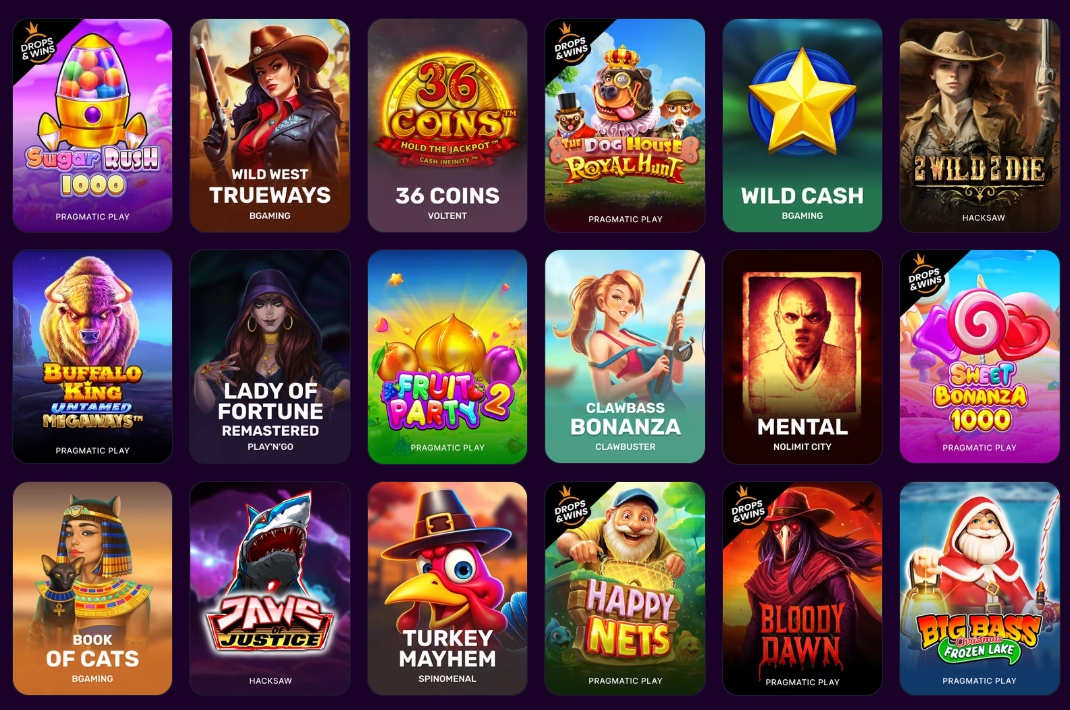
Task: Open the 2 Wild 2 Die game
Action: tap(979, 126)
